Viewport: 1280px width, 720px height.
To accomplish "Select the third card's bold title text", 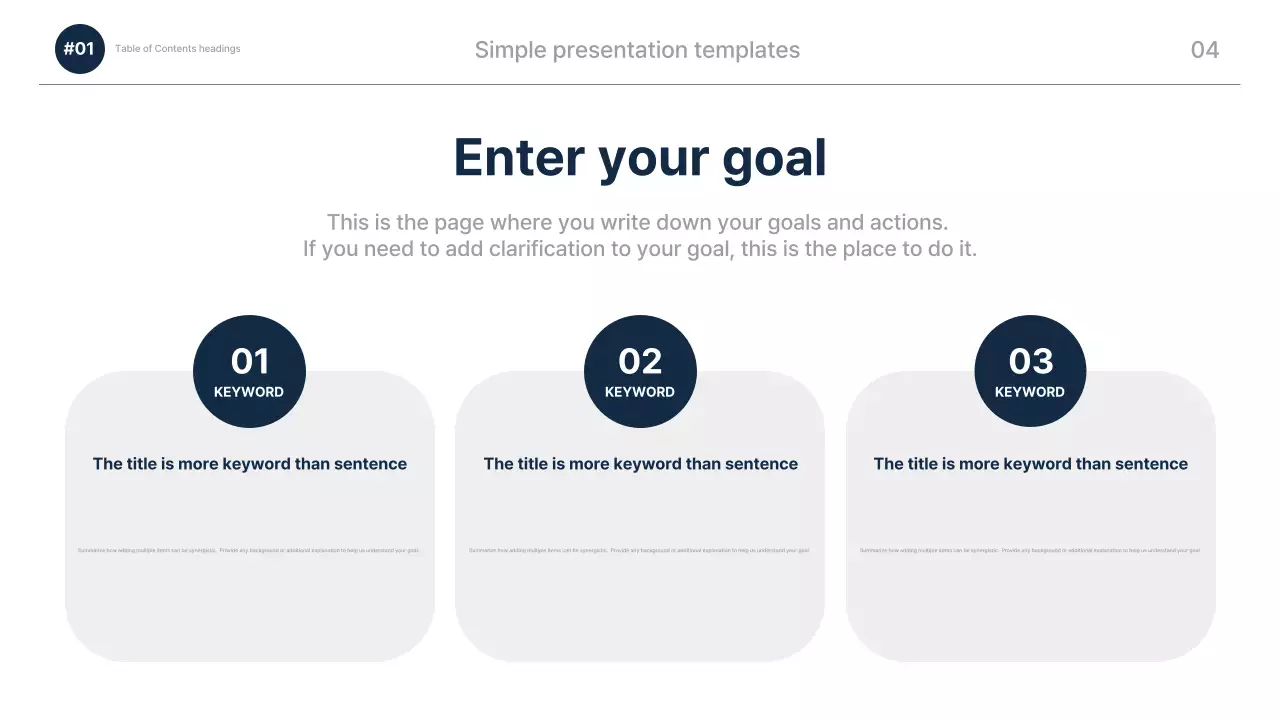I will pos(1030,464).
